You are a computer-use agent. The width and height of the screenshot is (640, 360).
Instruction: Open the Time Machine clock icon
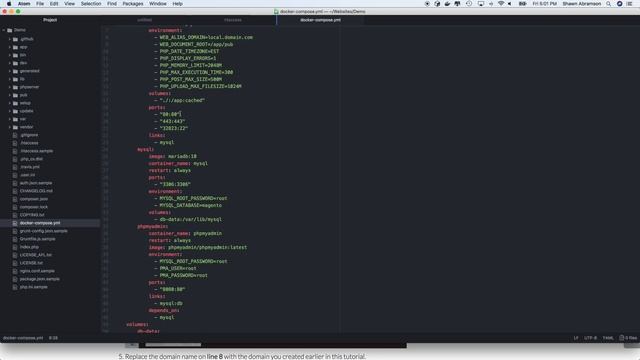coord(469,4)
